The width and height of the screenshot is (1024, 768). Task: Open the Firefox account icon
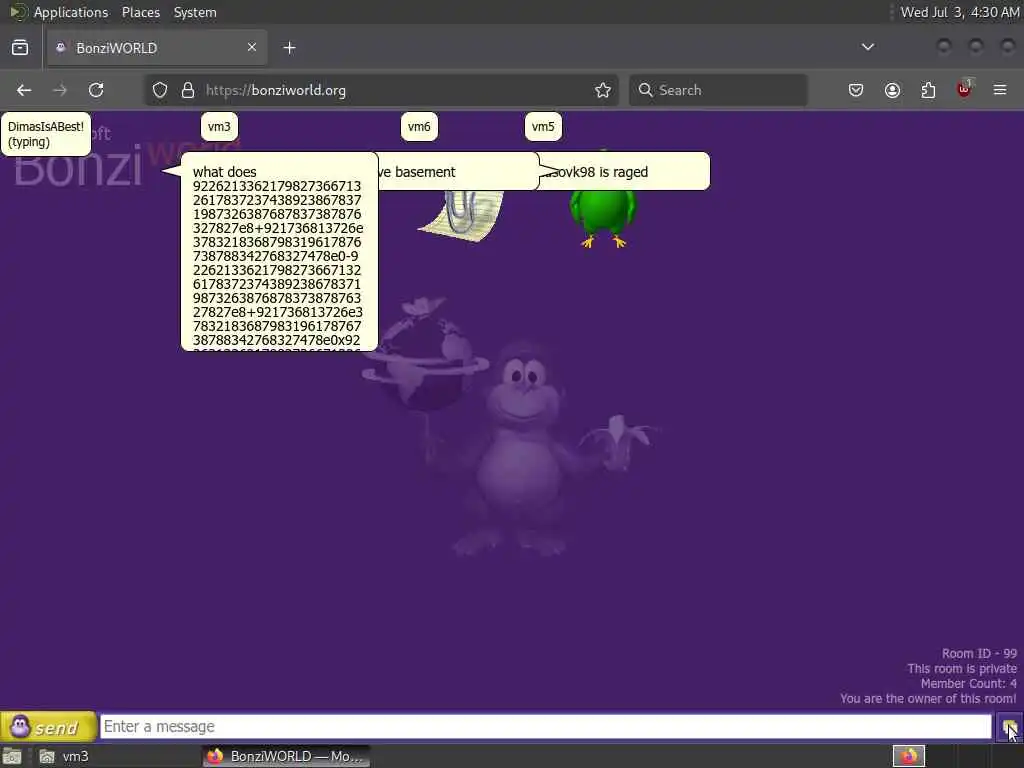pos(892,90)
